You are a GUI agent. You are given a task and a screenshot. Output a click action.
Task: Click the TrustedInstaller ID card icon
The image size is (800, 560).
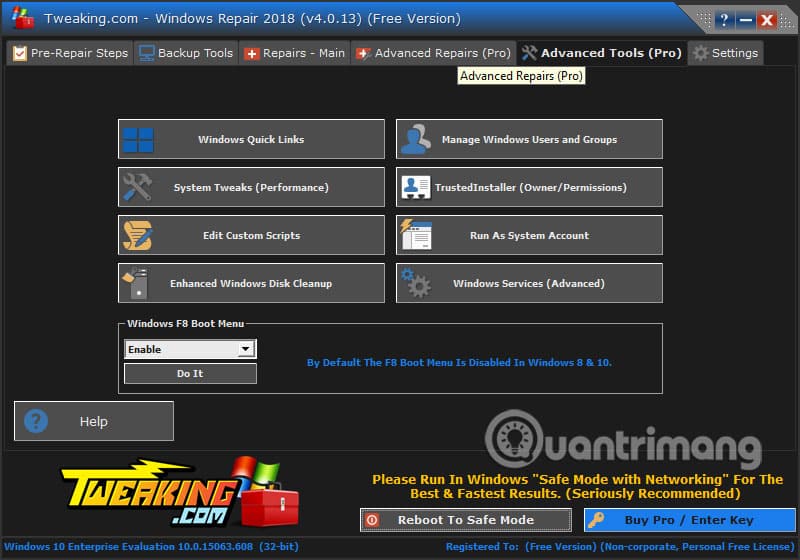tap(415, 187)
